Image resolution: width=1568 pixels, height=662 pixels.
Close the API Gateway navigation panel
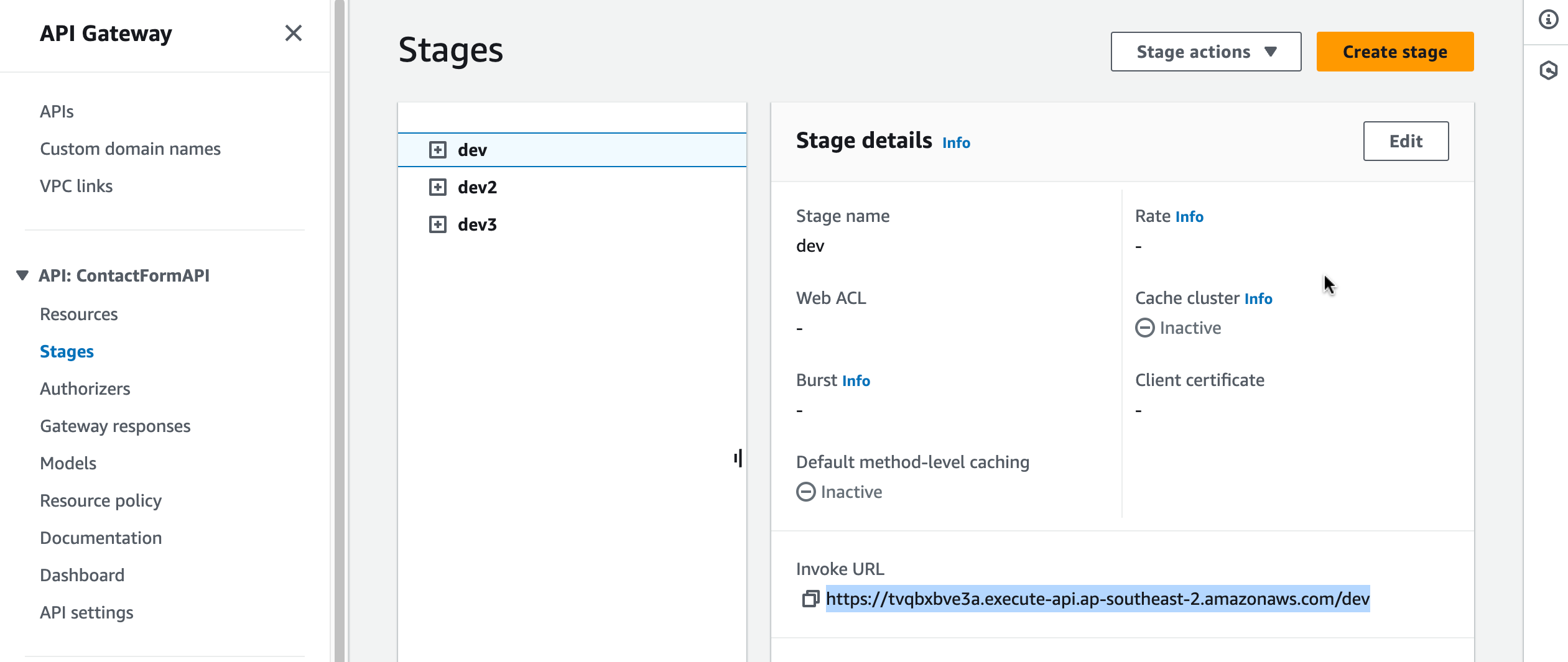point(293,33)
